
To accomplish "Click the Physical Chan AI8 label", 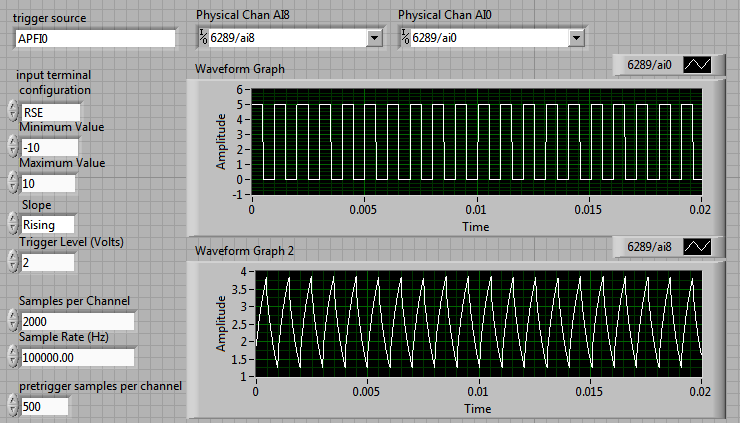I will pos(243,15).
